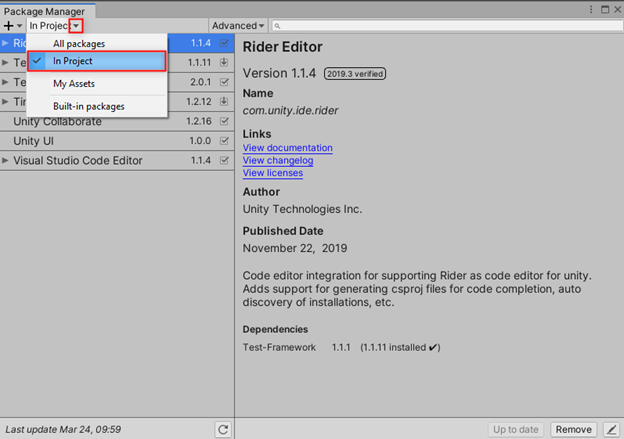Click version 1.2.16 of Unity Collaborate
624x439 pixels.
tap(199, 121)
